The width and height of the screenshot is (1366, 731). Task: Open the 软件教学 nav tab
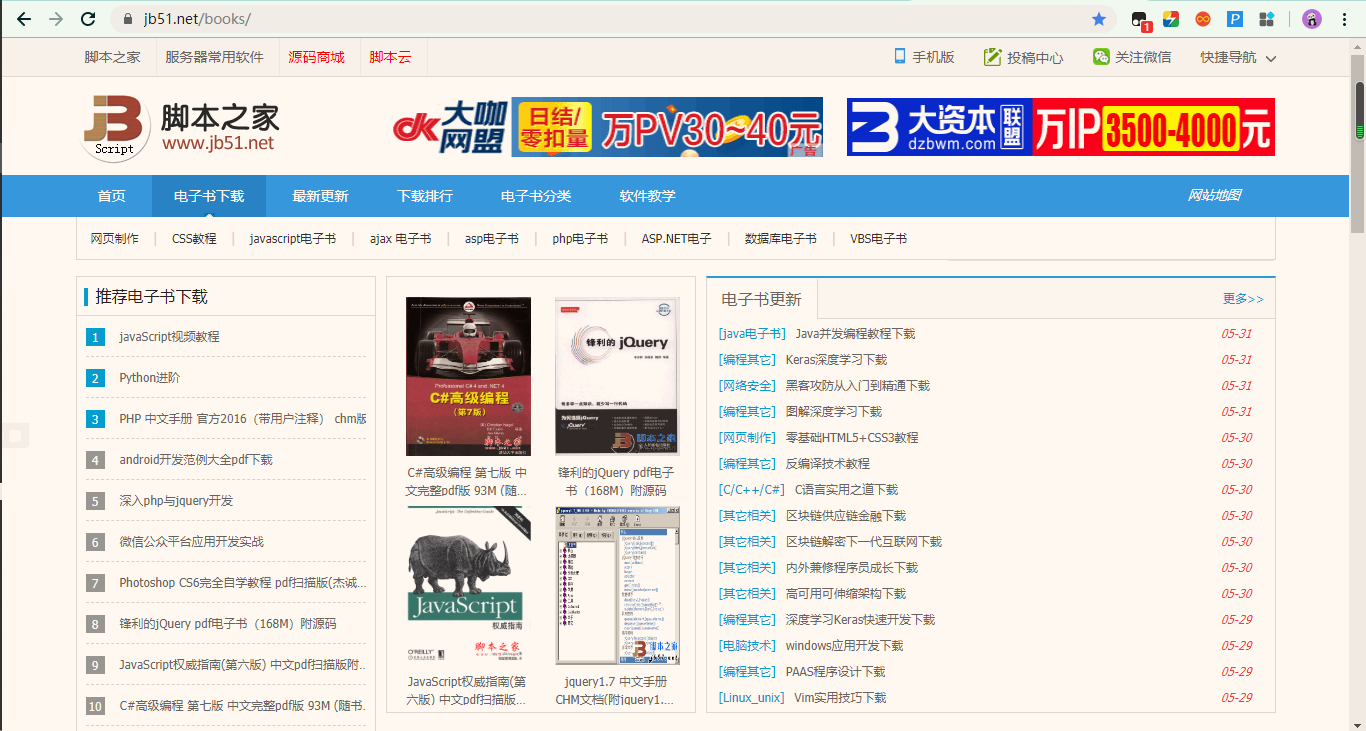point(647,196)
